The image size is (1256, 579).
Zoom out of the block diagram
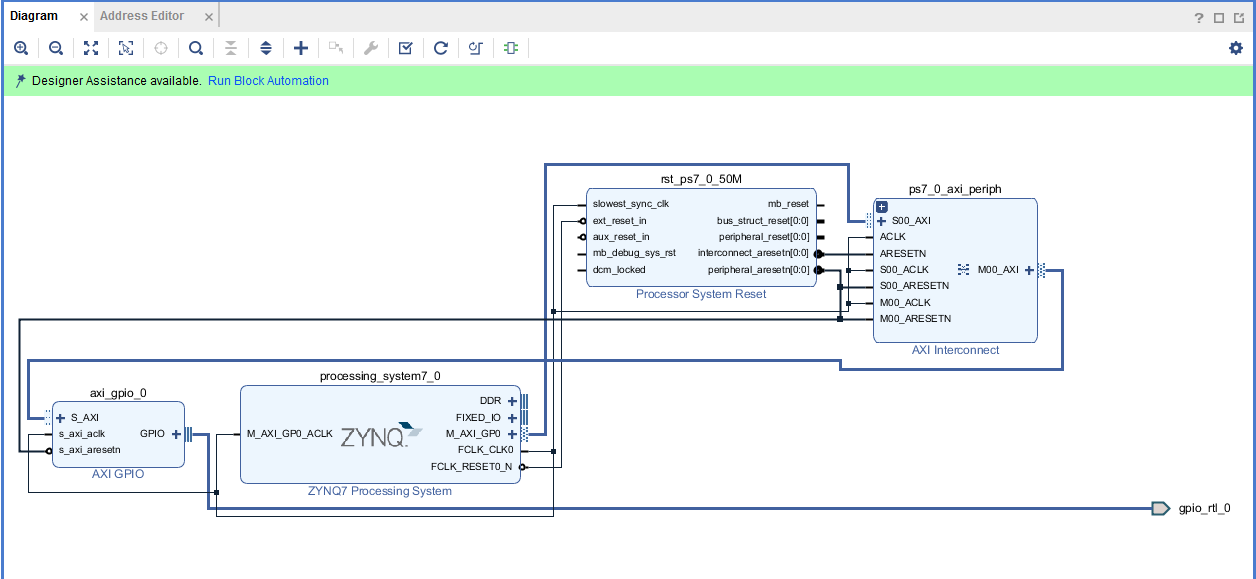(x=56, y=48)
